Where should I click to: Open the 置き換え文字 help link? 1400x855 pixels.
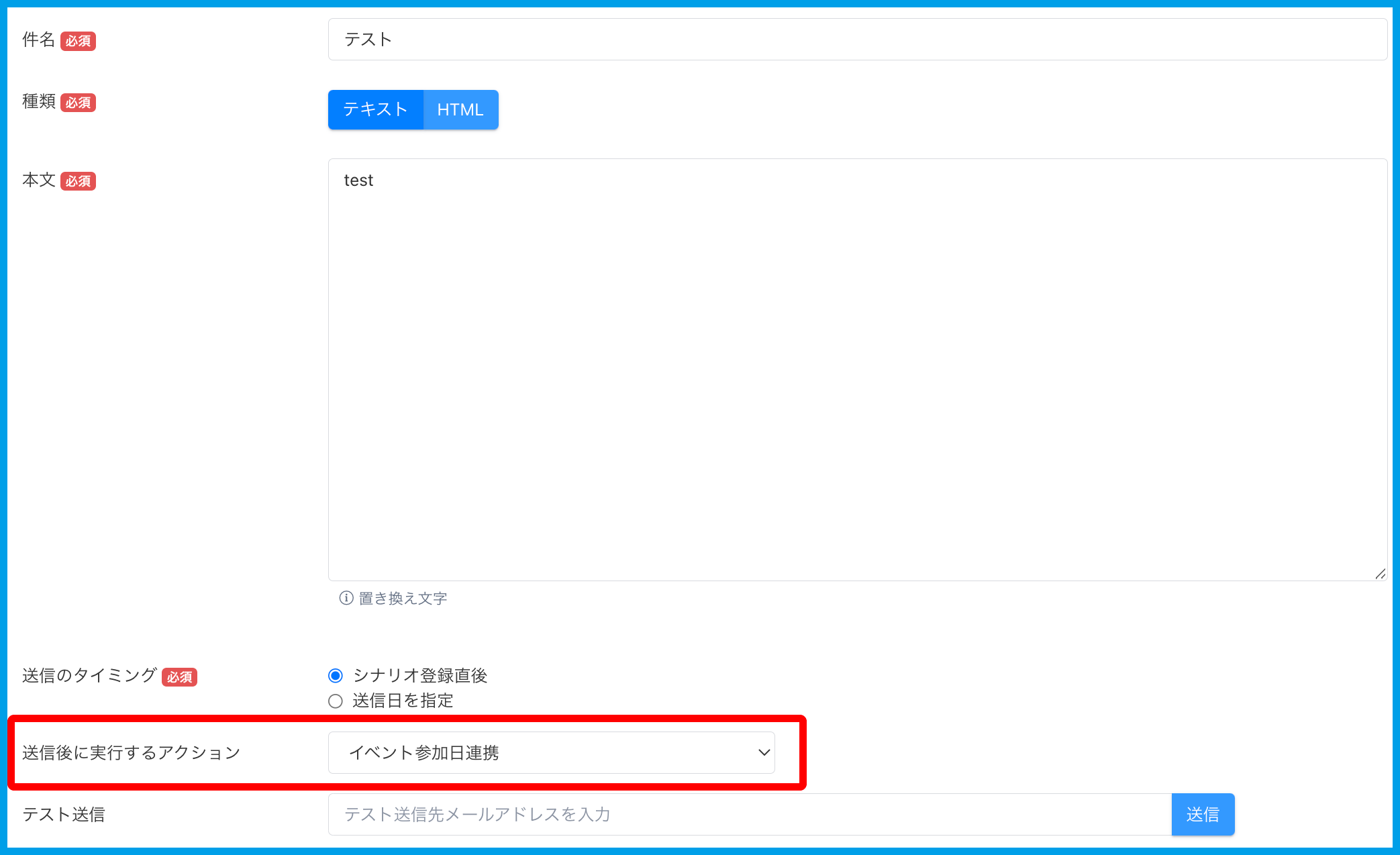(x=403, y=598)
